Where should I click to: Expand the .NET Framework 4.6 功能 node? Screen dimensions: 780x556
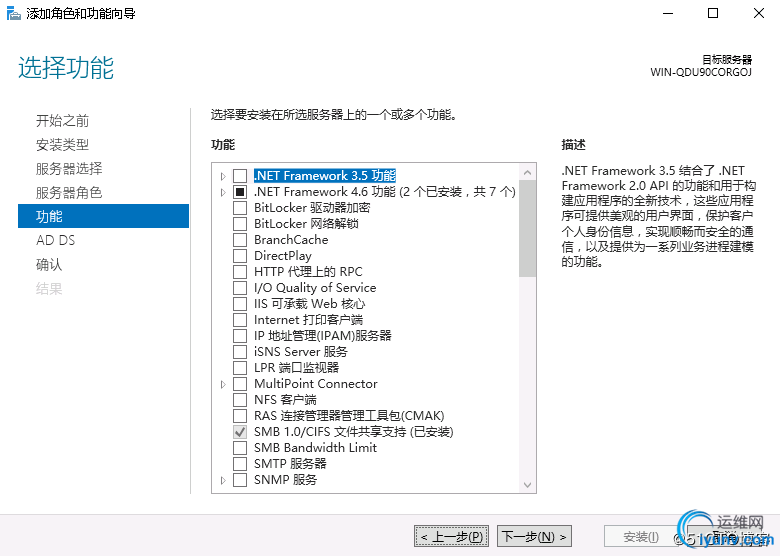click(223, 192)
